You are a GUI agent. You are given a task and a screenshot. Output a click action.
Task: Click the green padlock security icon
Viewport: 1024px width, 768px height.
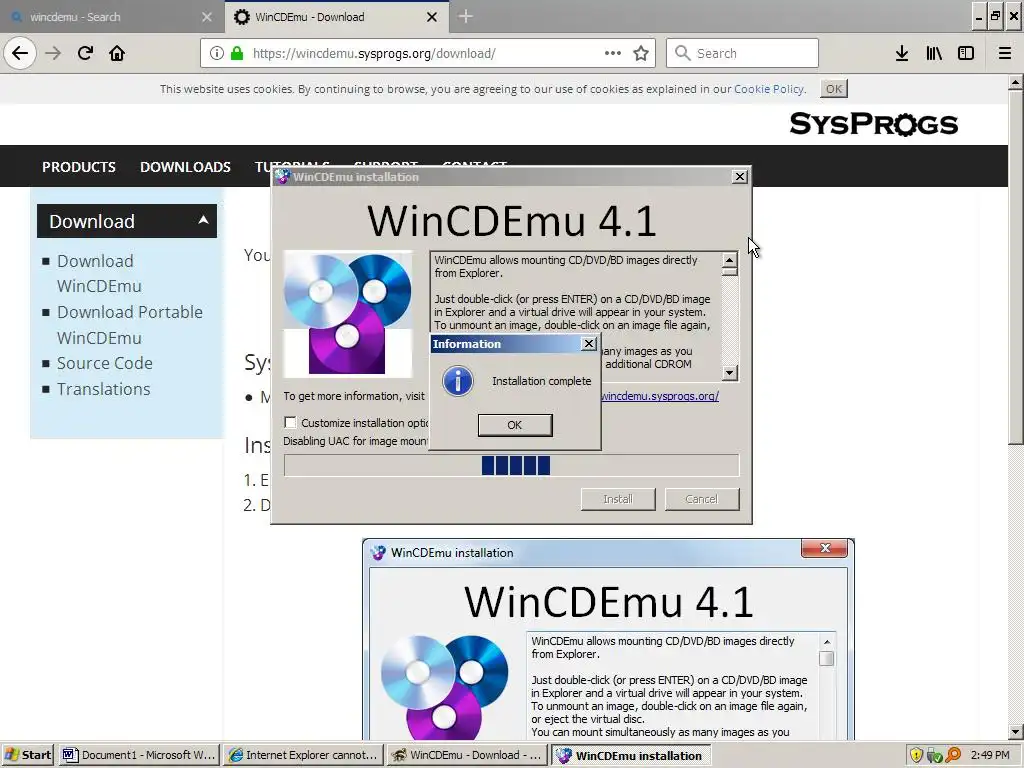(237, 53)
